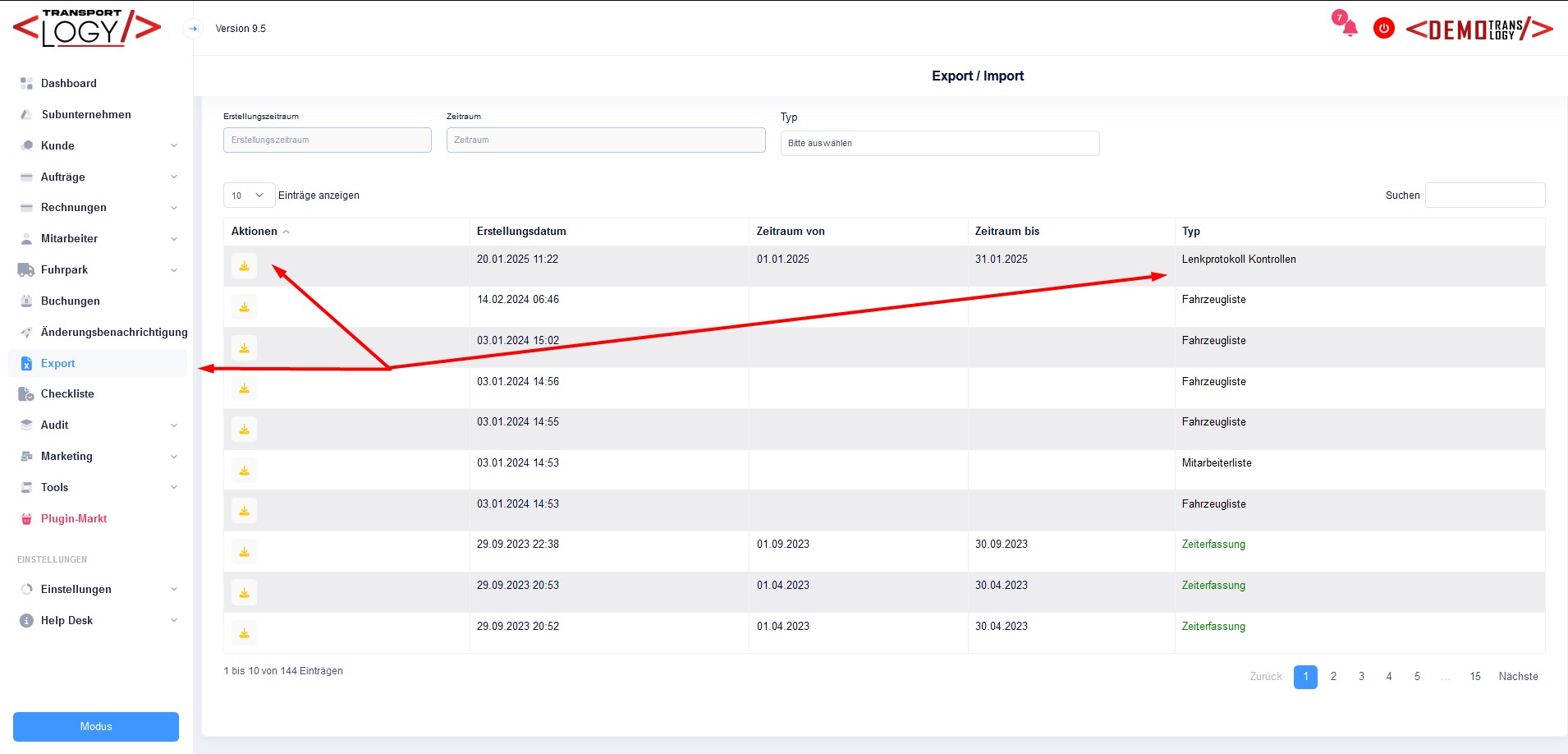The height and width of the screenshot is (754, 1568).
Task: Download the Lenkprotokoll Kontrollen export file
Action: [x=244, y=266]
